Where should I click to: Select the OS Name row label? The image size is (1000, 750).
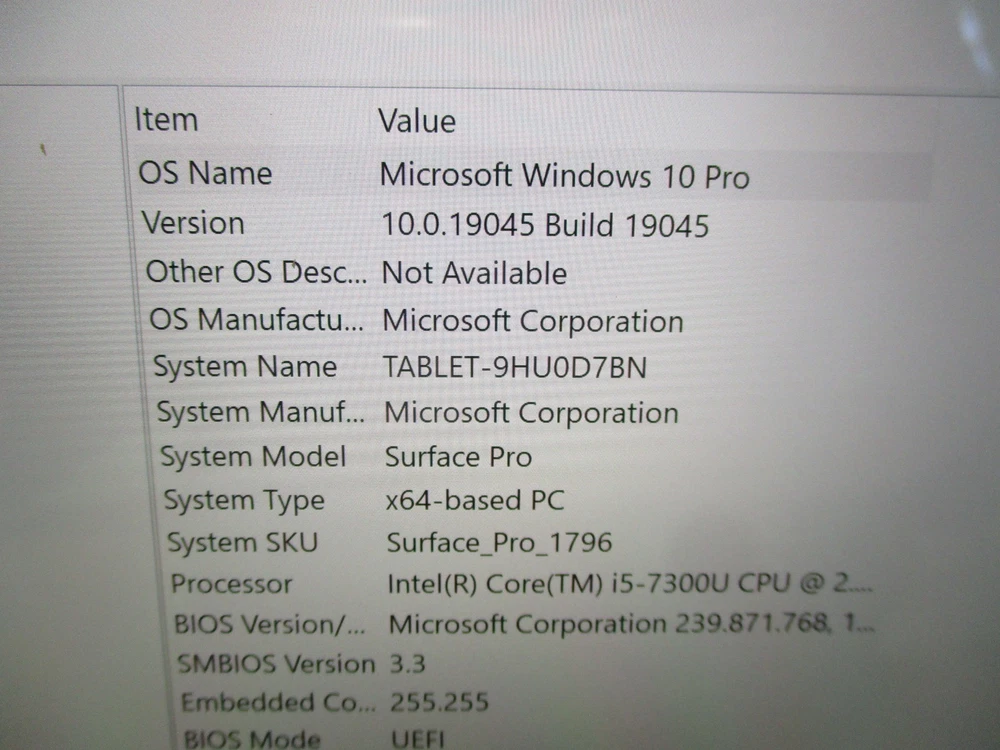coord(205,173)
